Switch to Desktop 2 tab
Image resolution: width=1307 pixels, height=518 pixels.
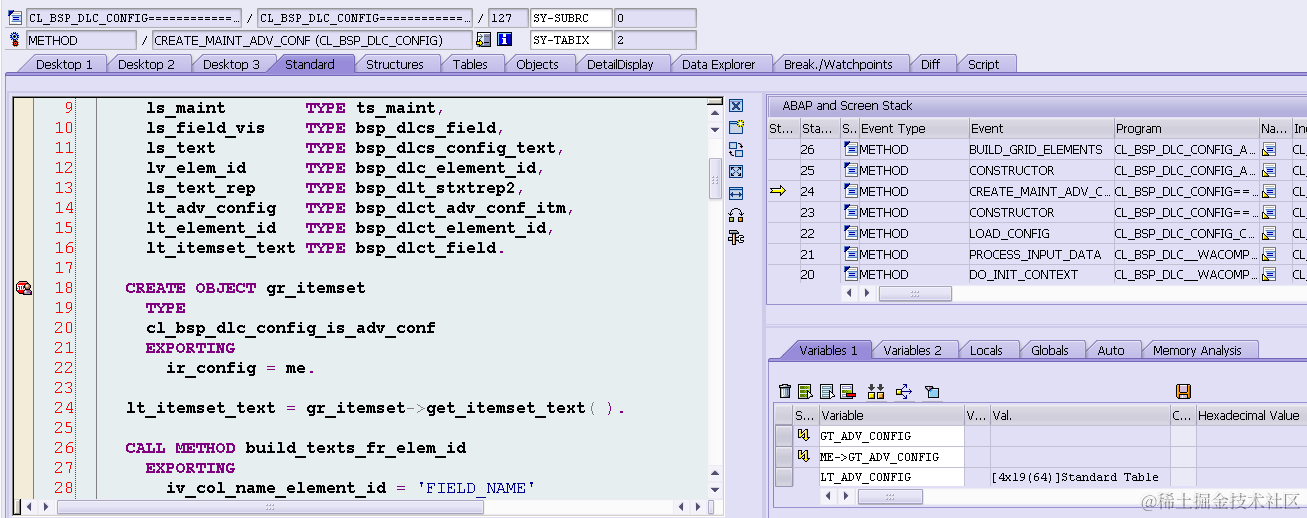(146, 64)
